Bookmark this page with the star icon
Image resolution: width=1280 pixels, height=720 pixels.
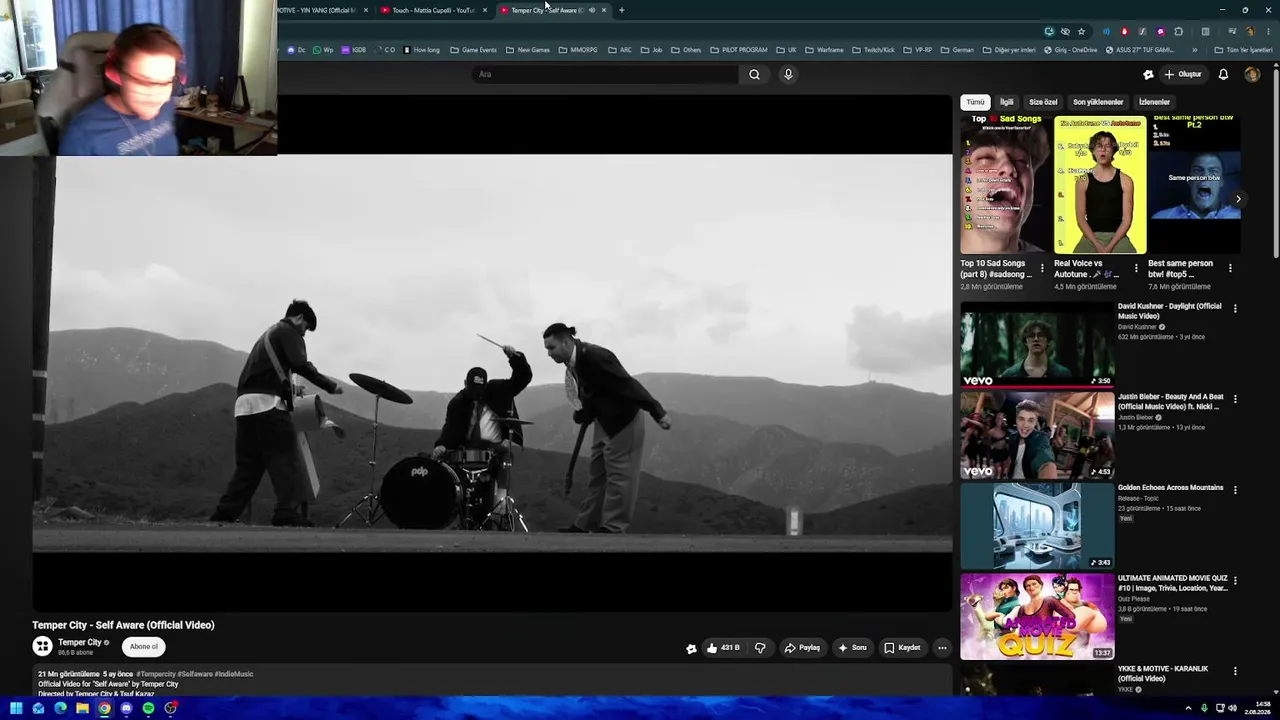(1081, 31)
